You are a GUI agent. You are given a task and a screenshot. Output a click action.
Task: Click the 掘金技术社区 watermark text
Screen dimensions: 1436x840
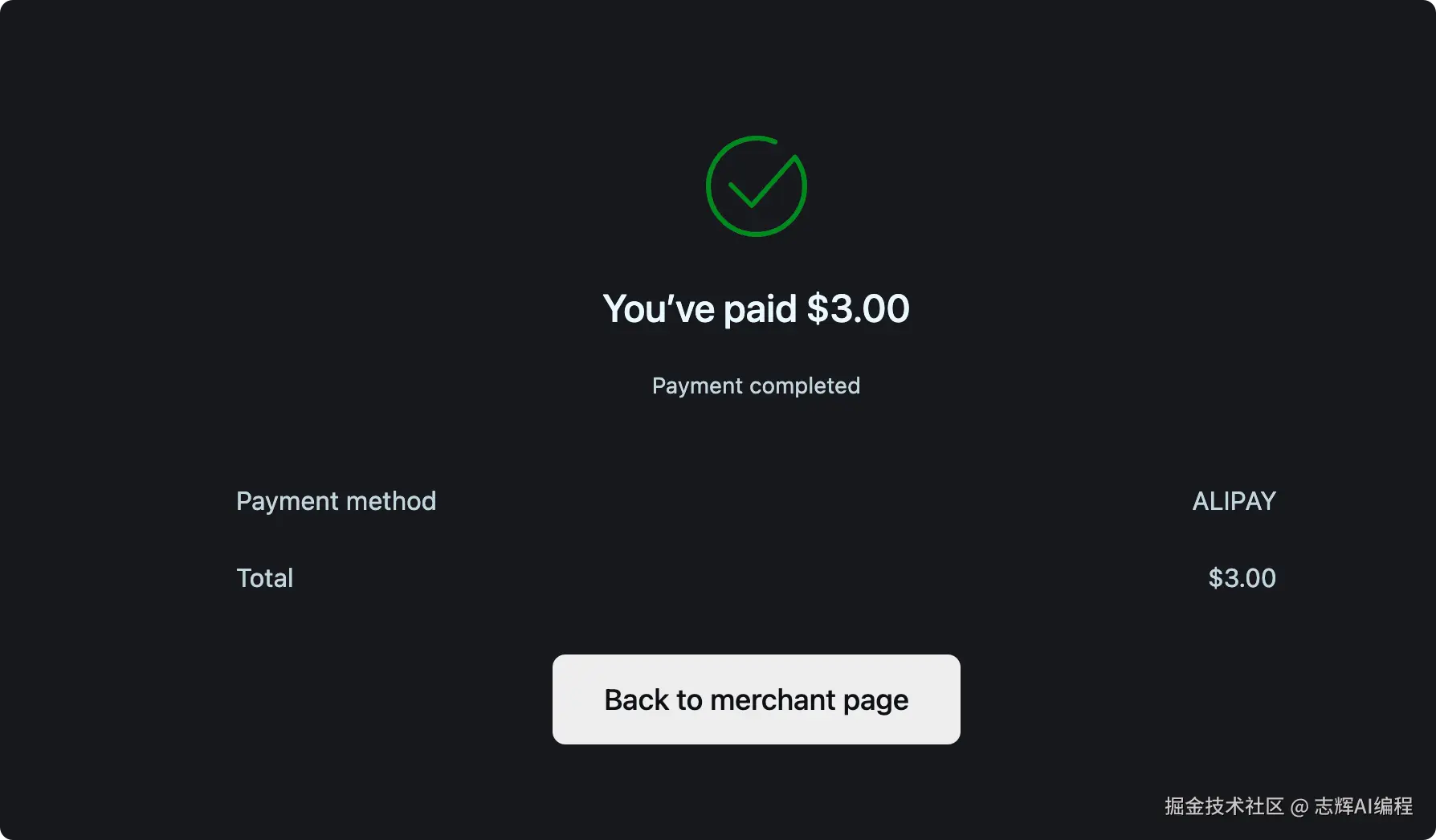[x=1224, y=806]
